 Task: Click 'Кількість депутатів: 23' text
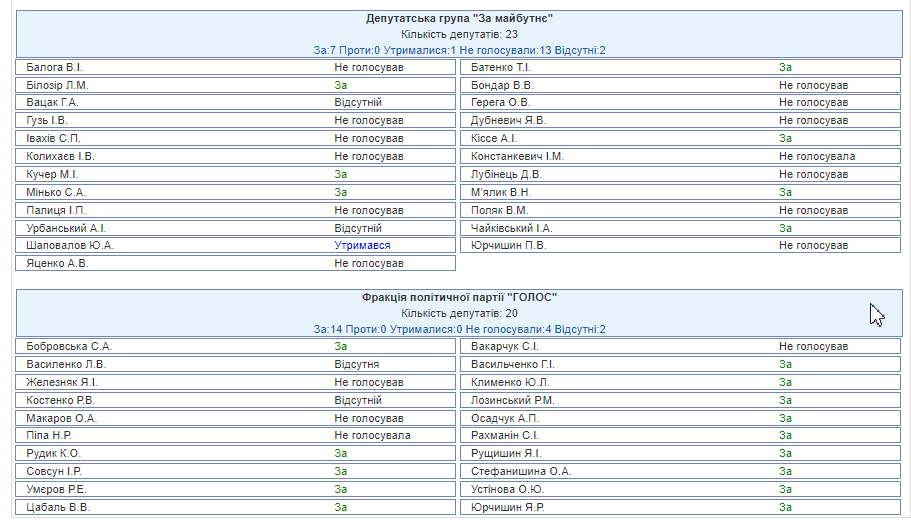(x=459, y=34)
